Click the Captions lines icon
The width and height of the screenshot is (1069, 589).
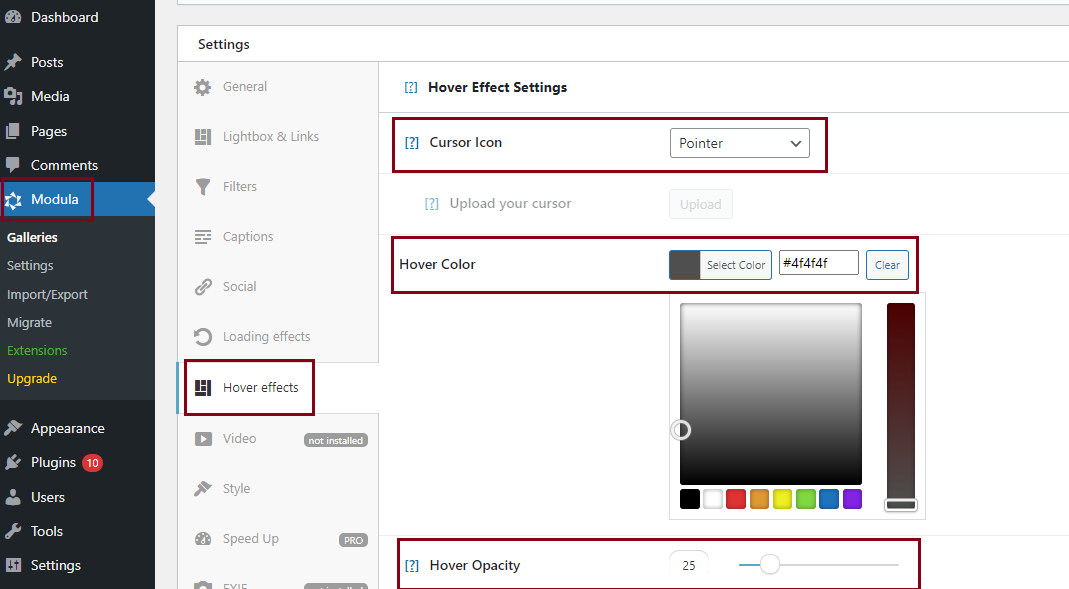pyautogui.click(x=203, y=237)
